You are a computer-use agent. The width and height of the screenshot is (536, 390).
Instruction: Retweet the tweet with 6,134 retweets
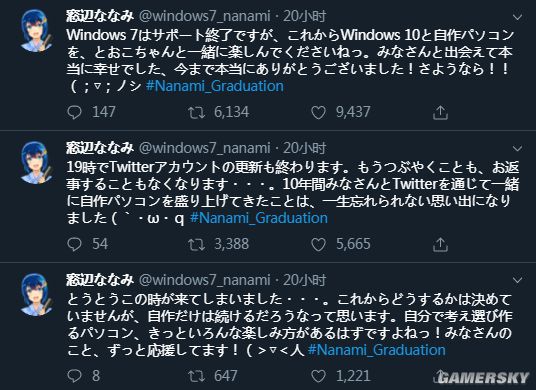coord(197,112)
